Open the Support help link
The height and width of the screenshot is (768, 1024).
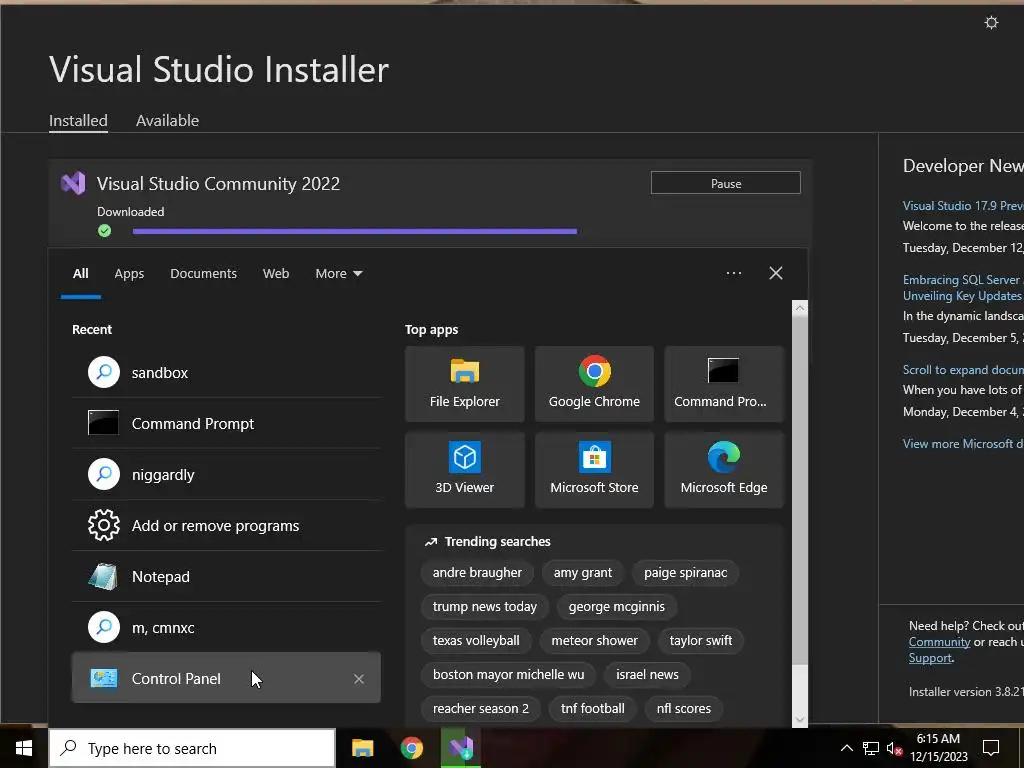click(931, 658)
